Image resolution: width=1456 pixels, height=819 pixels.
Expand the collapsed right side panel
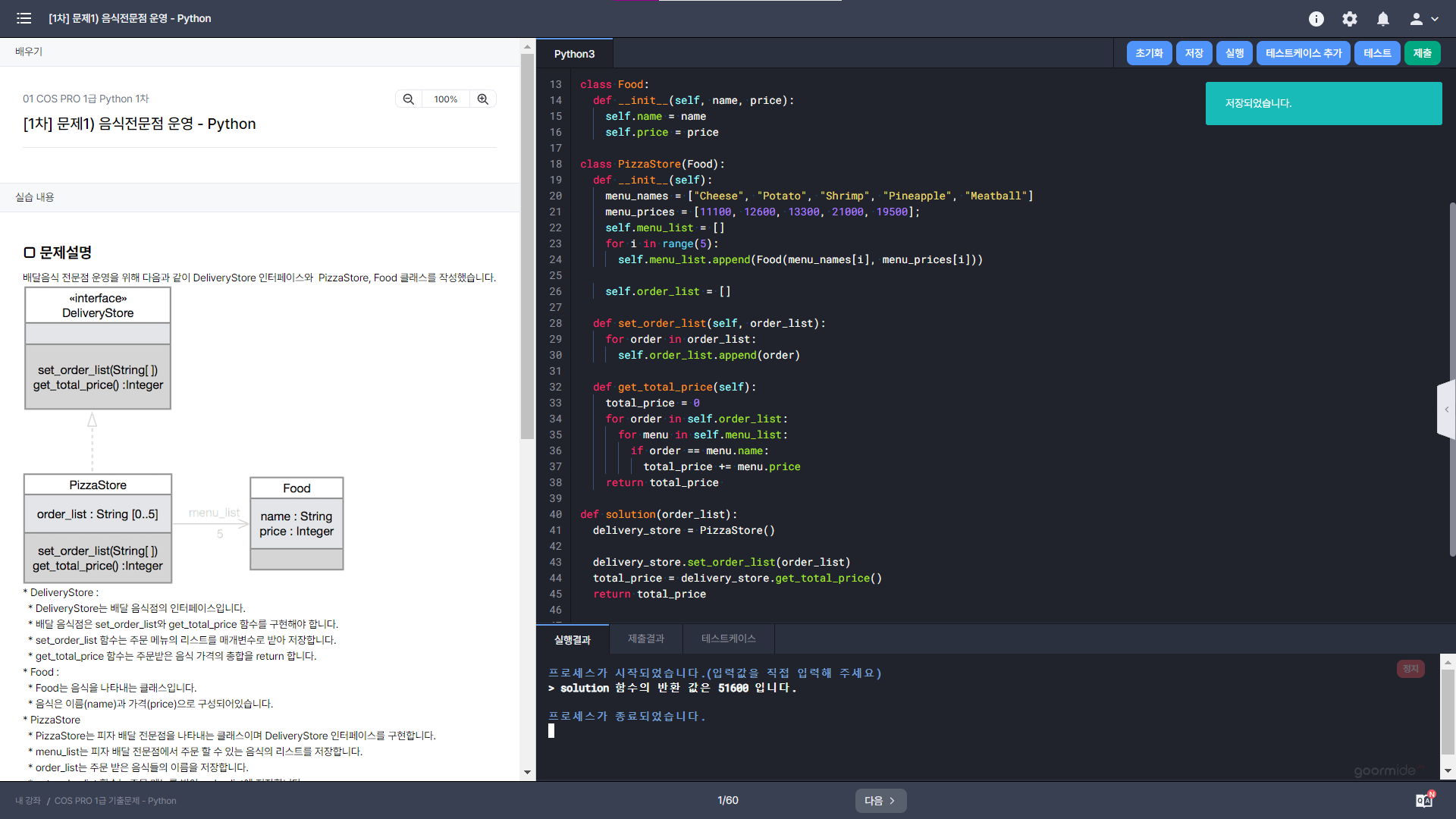(1446, 409)
